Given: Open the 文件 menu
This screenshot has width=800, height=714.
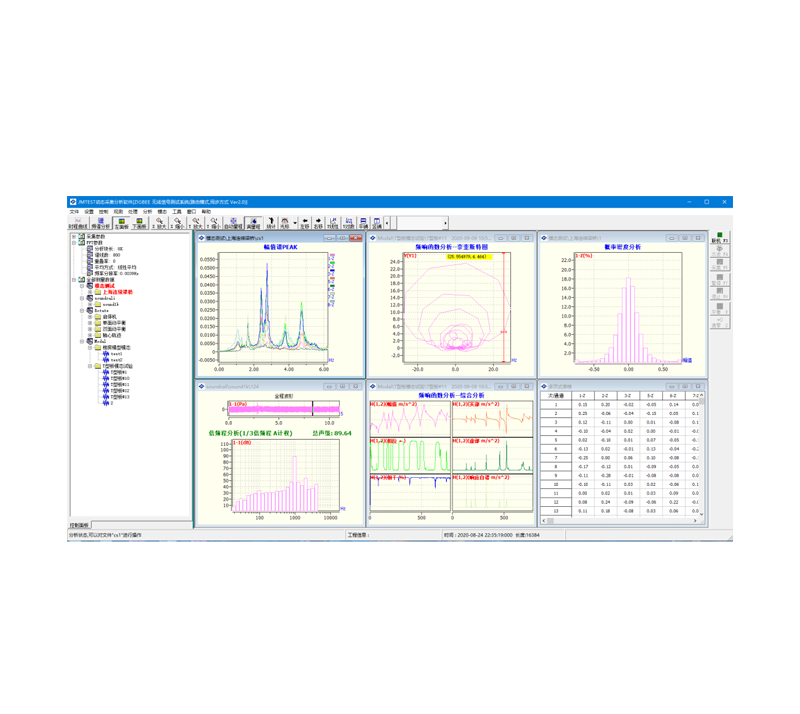Looking at the screenshot, I should point(74,212).
